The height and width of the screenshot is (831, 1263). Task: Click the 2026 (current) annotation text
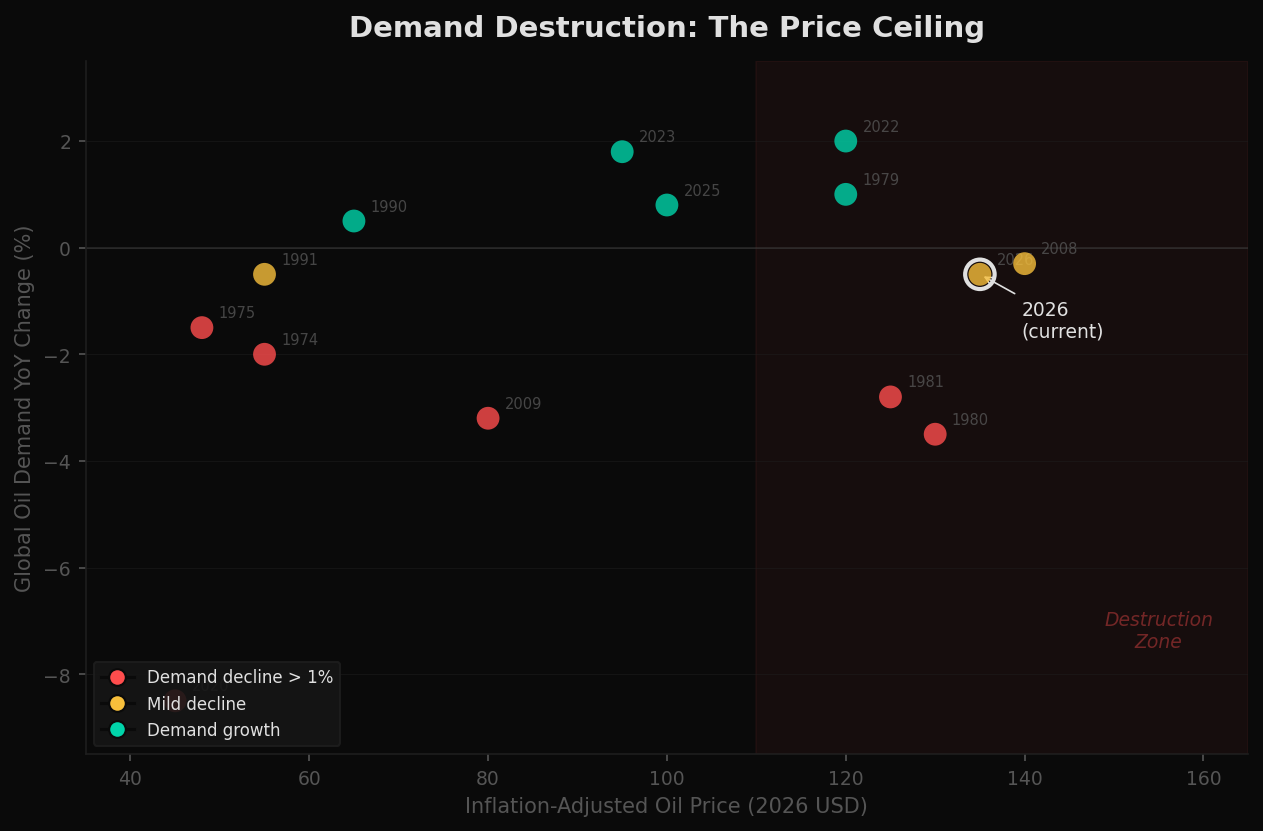[1062, 319]
